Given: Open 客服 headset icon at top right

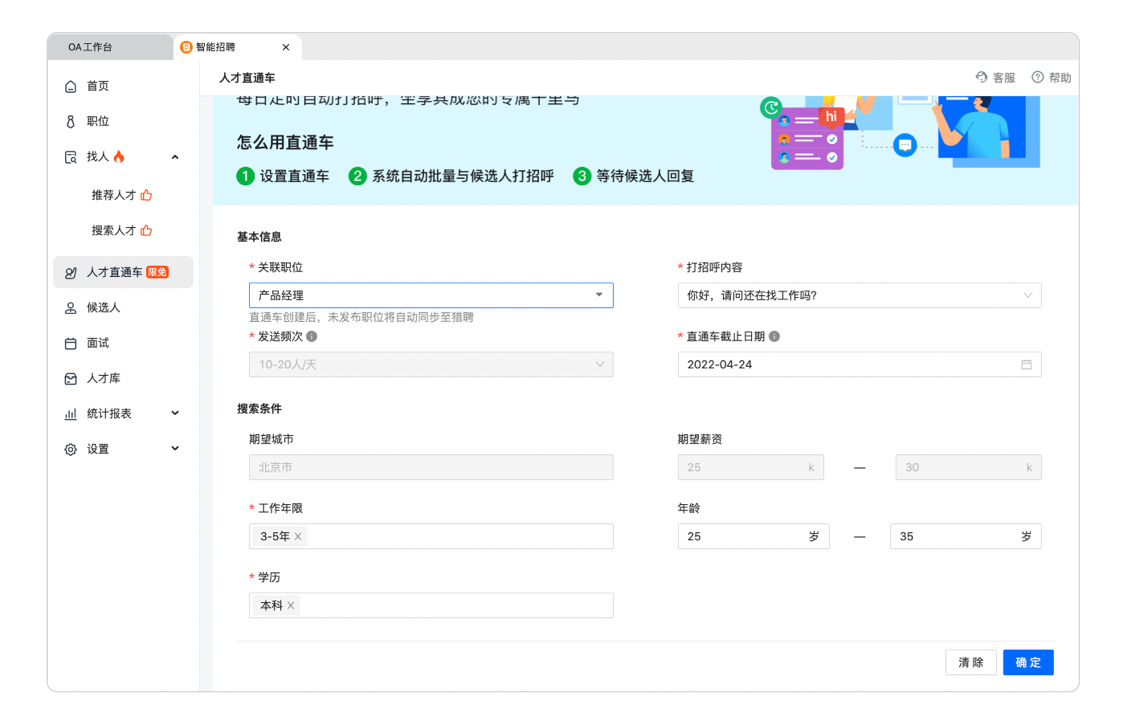Looking at the screenshot, I should tap(981, 78).
